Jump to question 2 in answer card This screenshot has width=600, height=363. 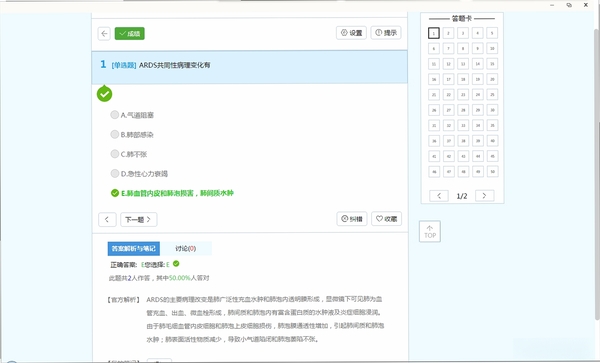click(x=448, y=33)
